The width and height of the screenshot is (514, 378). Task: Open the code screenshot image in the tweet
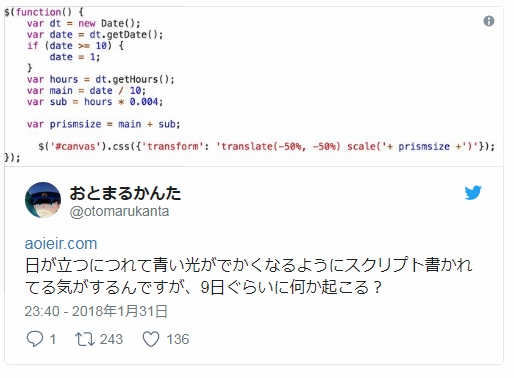click(254, 86)
